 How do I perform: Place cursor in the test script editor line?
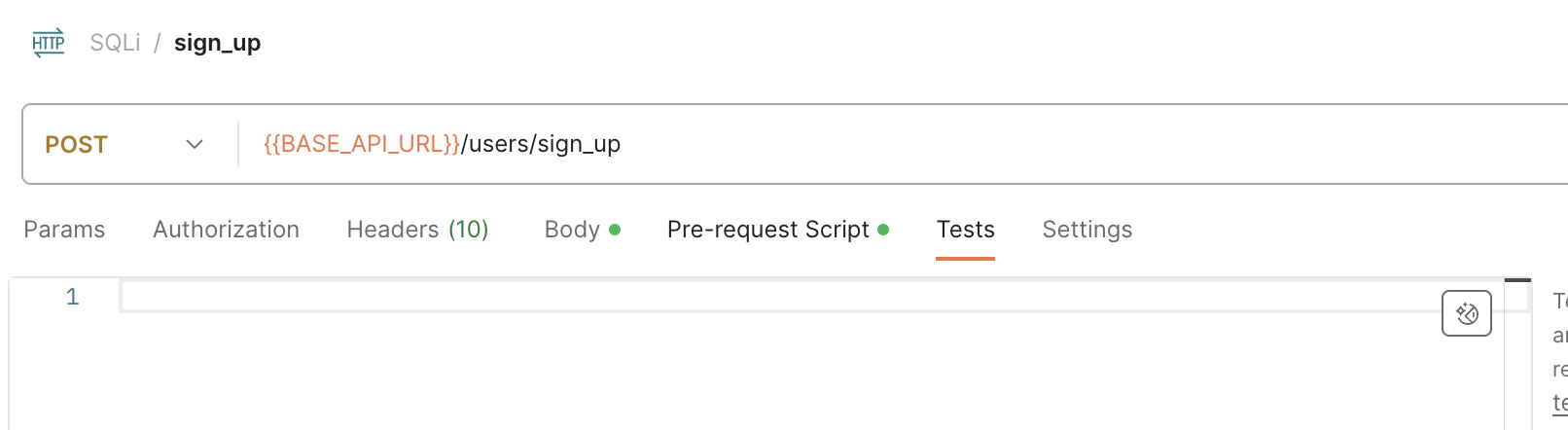point(681,297)
